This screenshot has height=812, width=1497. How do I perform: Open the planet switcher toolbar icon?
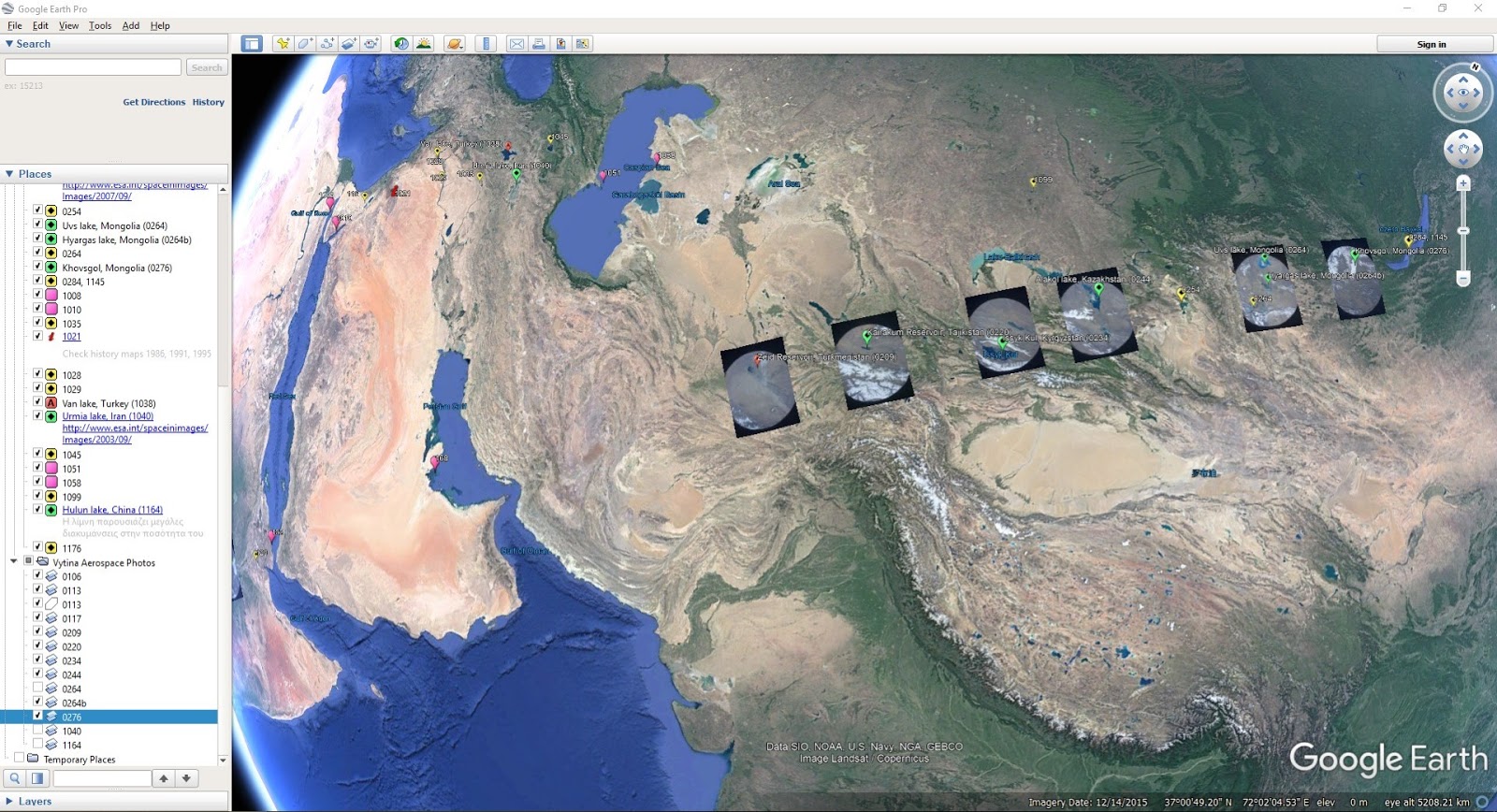click(455, 43)
